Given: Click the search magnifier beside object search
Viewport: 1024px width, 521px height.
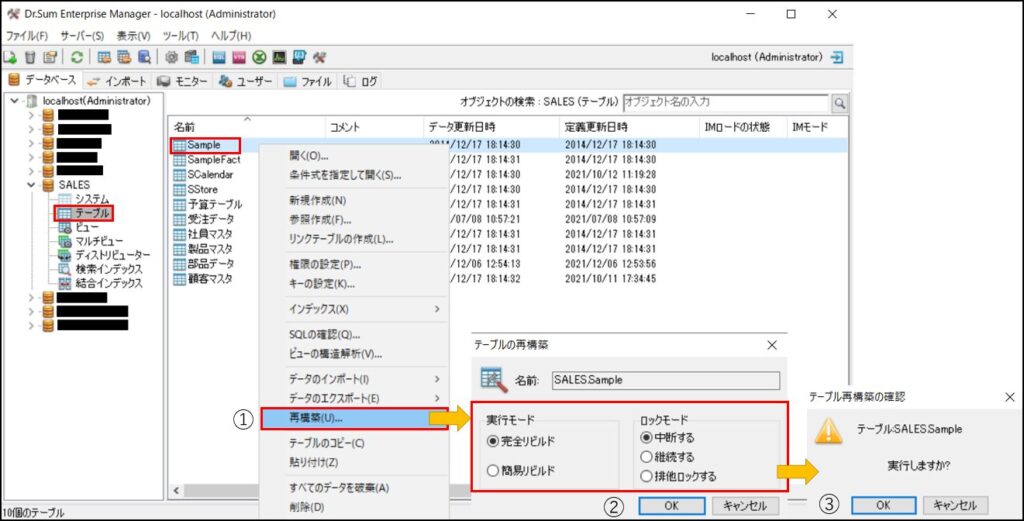Looking at the screenshot, I should tap(840, 103).
